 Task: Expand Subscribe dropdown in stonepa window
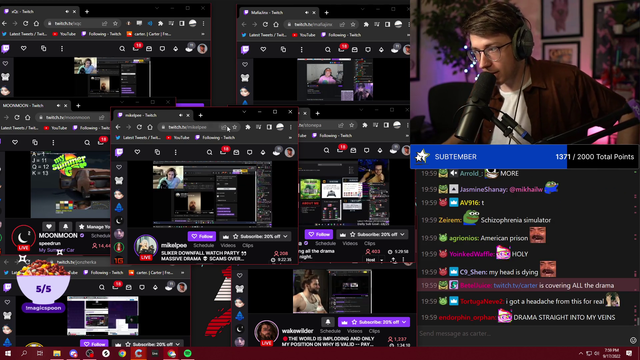point(402,234)
